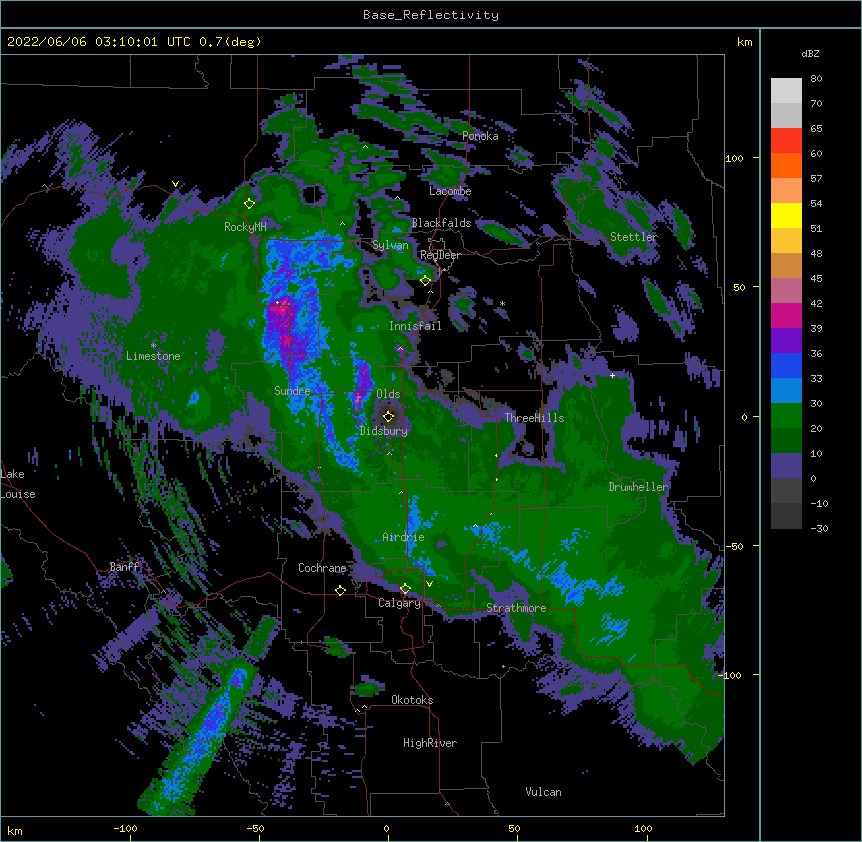Image resolution: width=862 pixels, height=842 pixels.
Task: Click the Sylvan label
Action: click(390, 245)
